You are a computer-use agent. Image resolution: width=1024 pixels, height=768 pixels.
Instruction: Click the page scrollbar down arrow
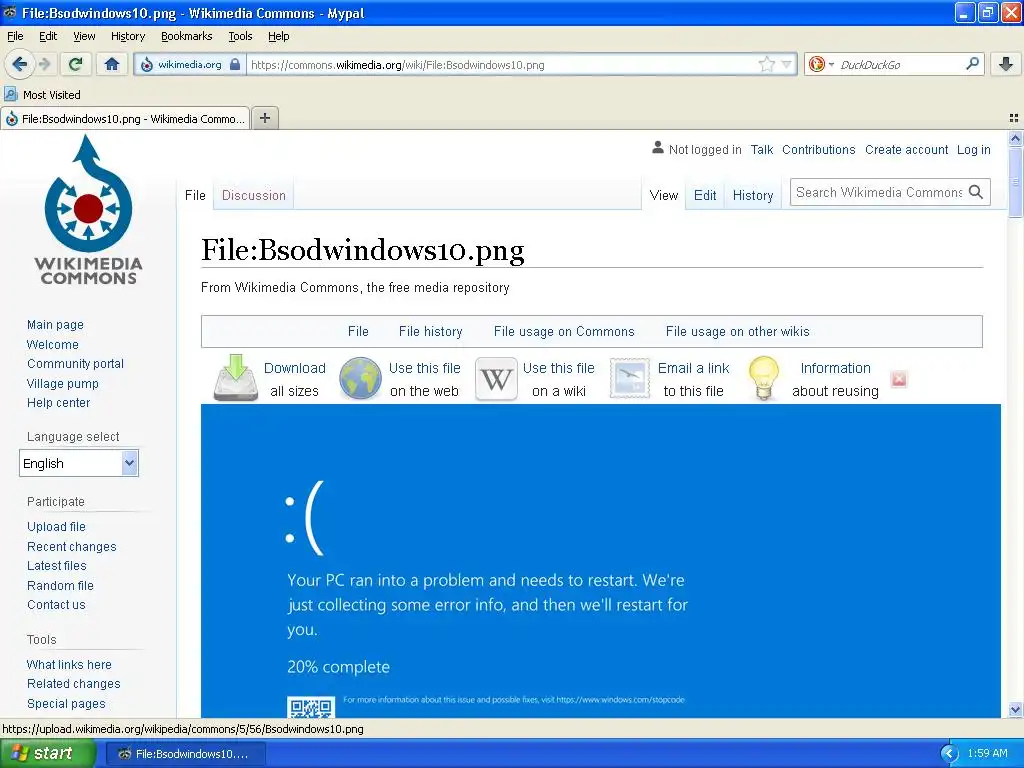coord(1015,709)
